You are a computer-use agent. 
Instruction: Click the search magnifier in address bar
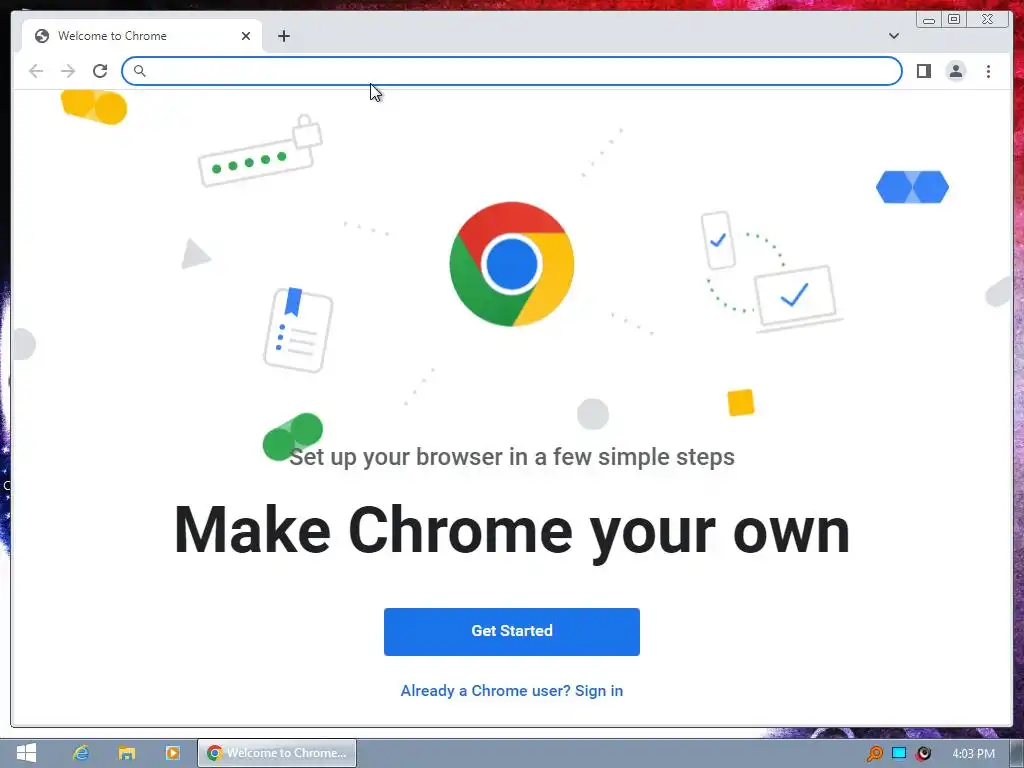tap(139, 71)
